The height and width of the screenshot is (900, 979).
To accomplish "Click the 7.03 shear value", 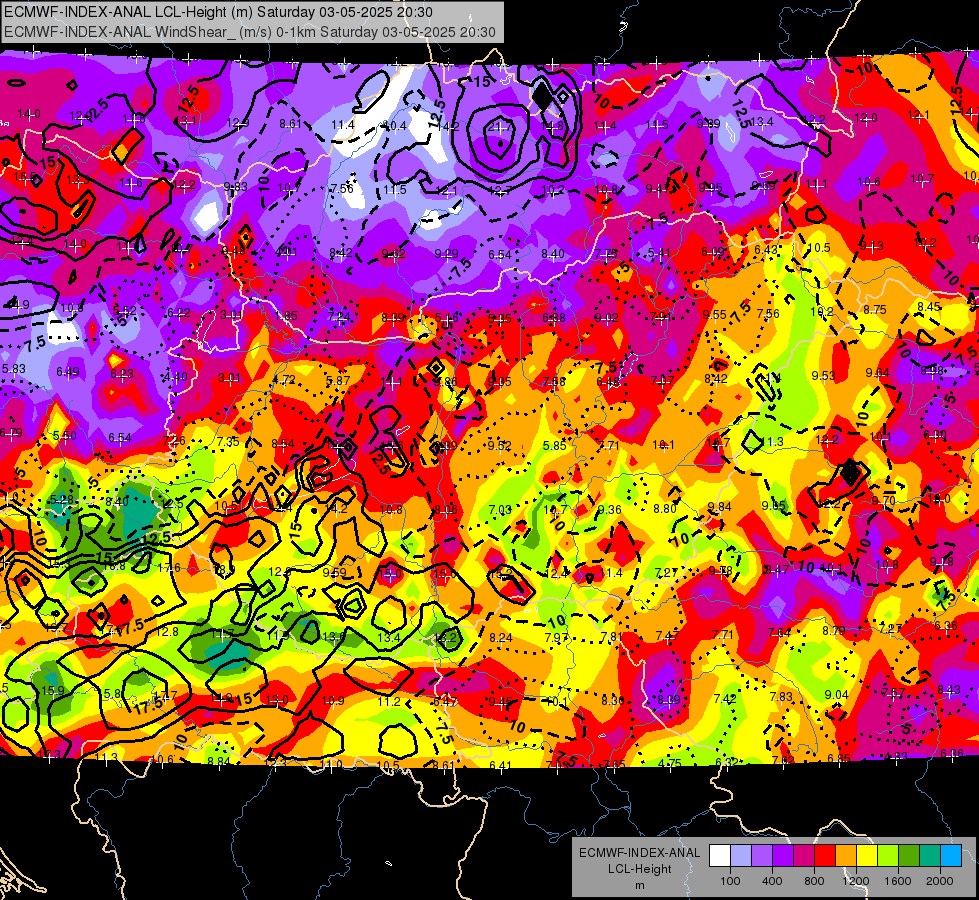I will [x=500, y=510].
